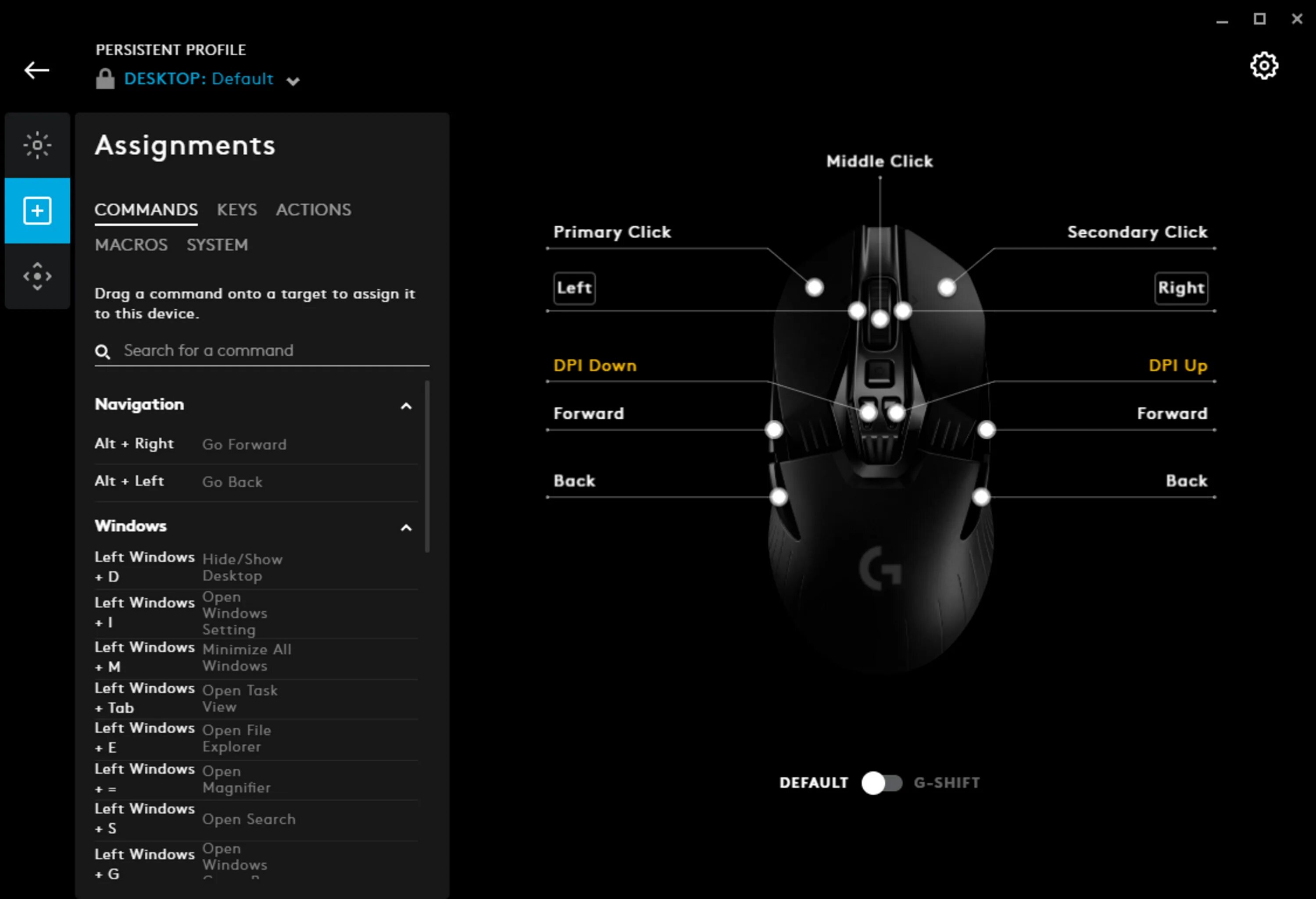Screen dimensions: 1316x899
Task: Switch to the COMMANDS tab
Action: click(146, 210)
